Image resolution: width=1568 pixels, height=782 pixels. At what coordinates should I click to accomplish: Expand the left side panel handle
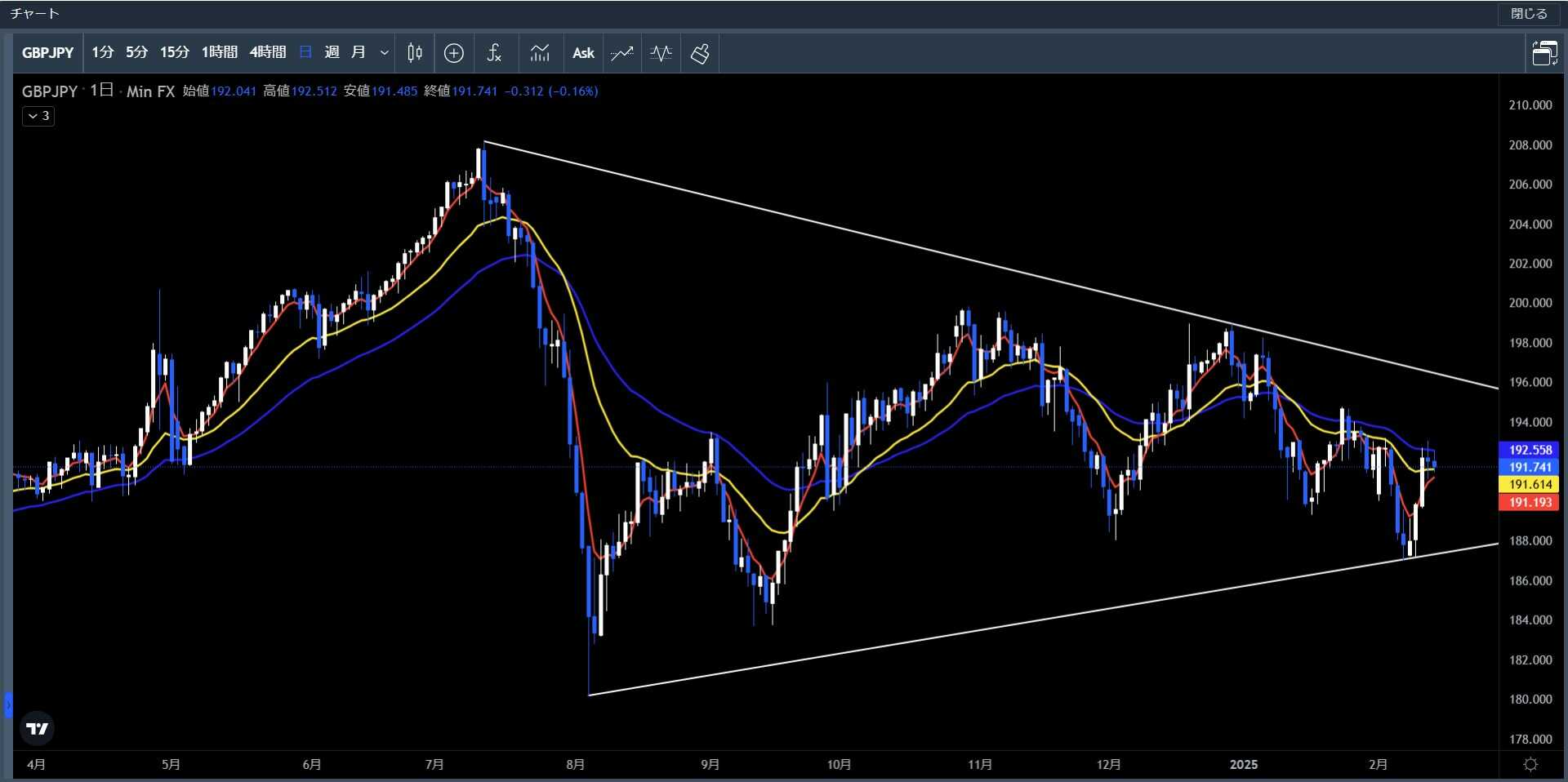(8, 704)
